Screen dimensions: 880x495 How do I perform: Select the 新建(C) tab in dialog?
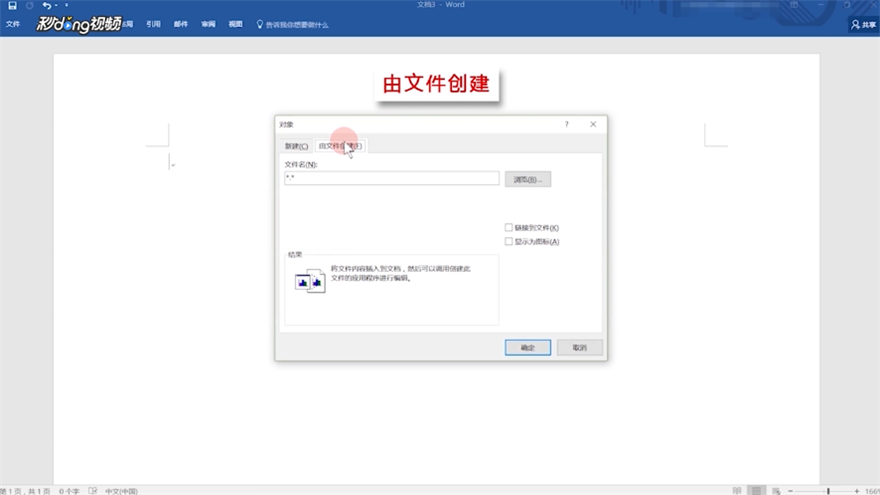pyautogui.click(x=296, y=146)
